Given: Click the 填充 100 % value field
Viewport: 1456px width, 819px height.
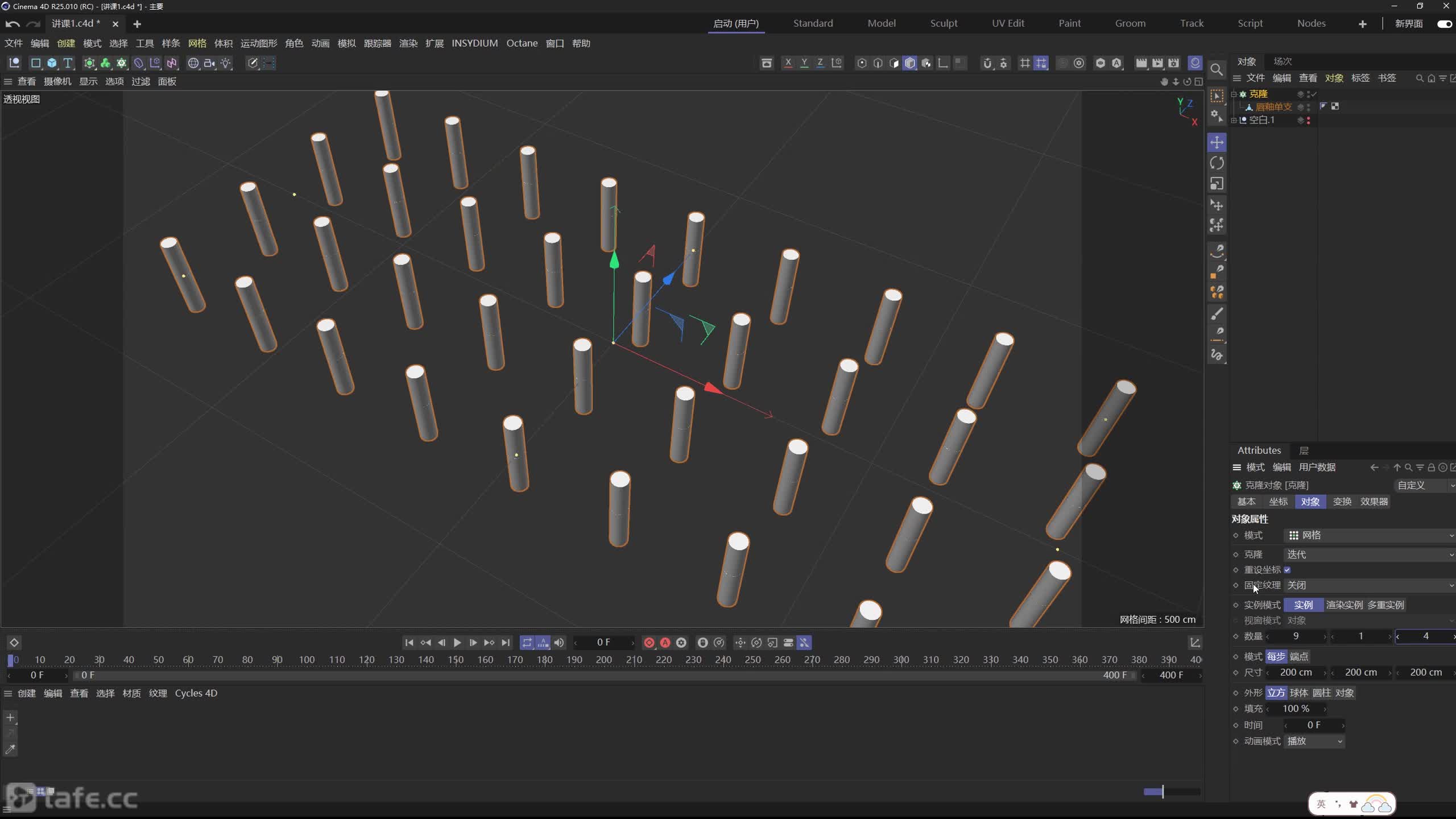Looking at the screenshot, I should (x=1296, y=709).
